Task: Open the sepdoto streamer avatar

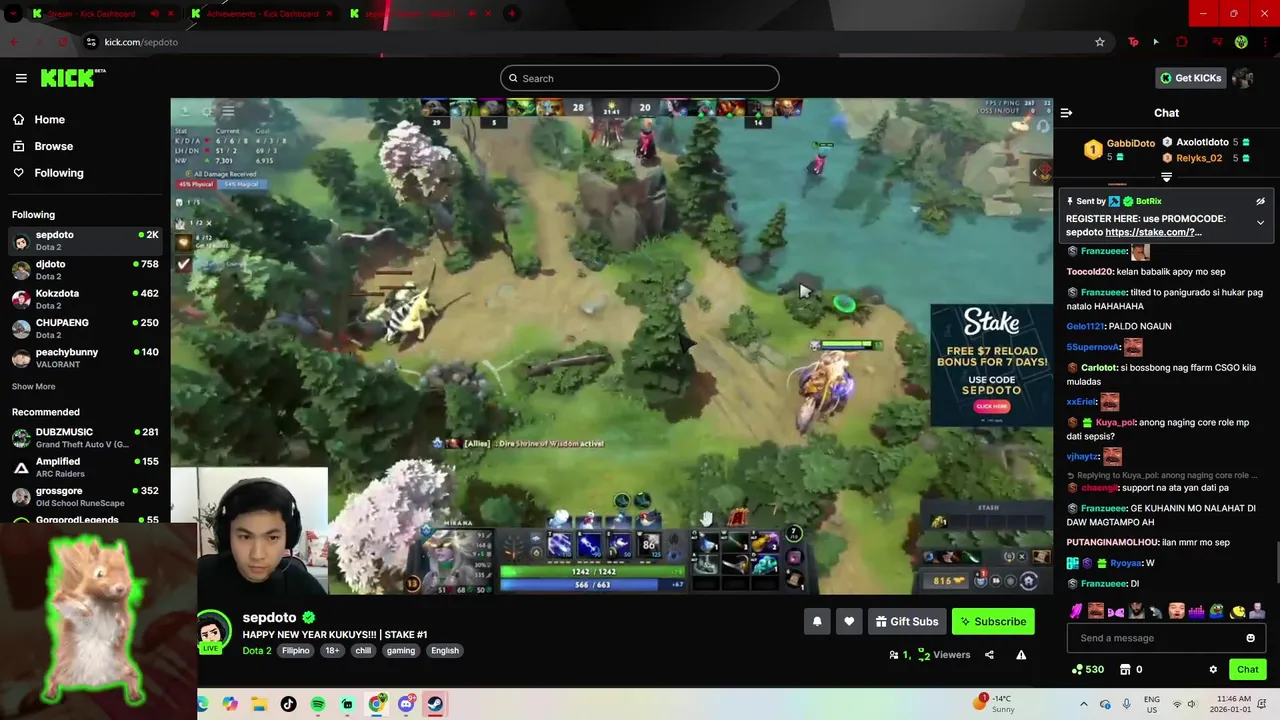Action: click(x=212, y=631)
